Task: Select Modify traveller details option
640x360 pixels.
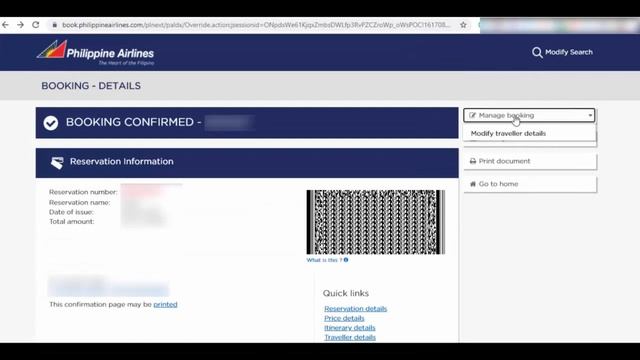Action: [x=508, y=133]
